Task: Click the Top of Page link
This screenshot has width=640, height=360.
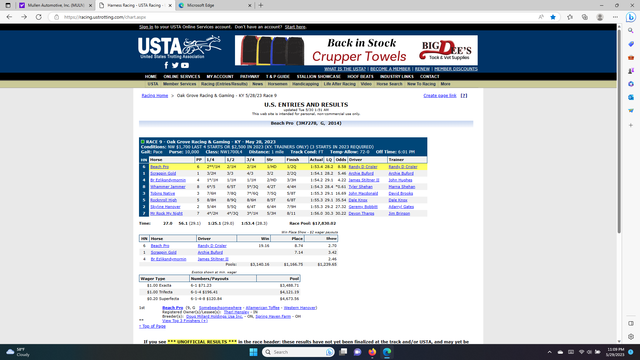Action: click(152, 326)
